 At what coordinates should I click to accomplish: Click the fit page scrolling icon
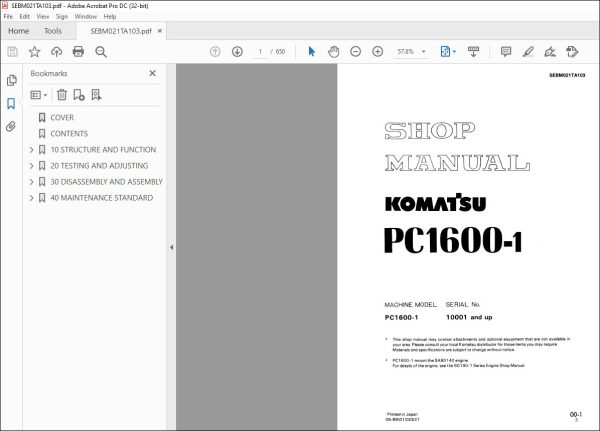[x=445, y=52]
